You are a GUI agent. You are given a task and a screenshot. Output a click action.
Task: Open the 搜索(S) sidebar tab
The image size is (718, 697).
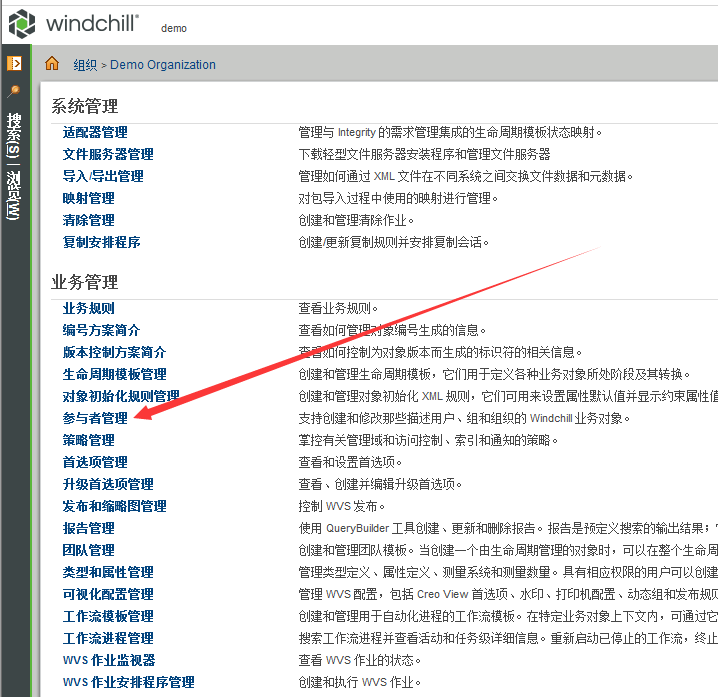(x=14, y=135)
